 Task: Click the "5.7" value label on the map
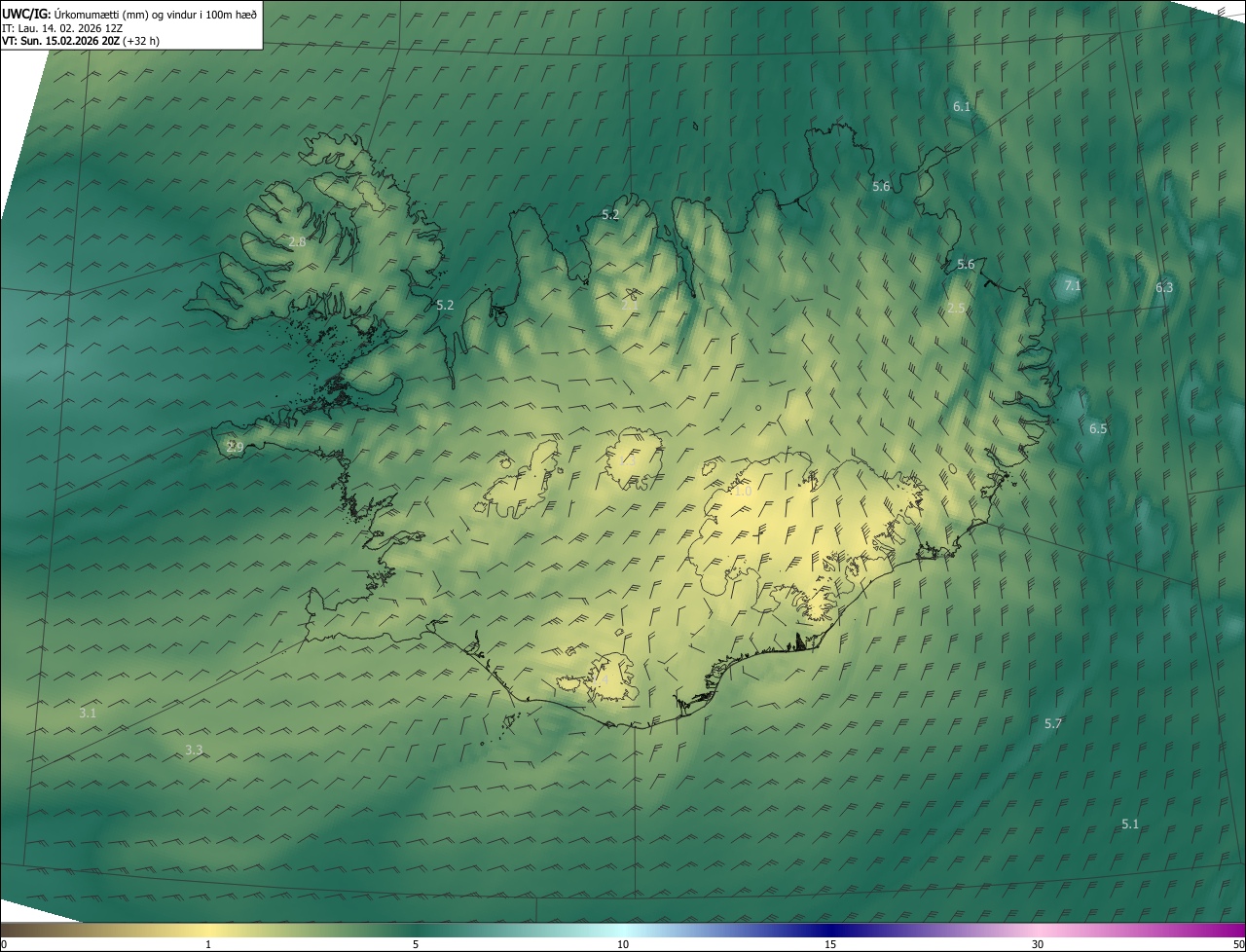click(x=1053, y=723)
